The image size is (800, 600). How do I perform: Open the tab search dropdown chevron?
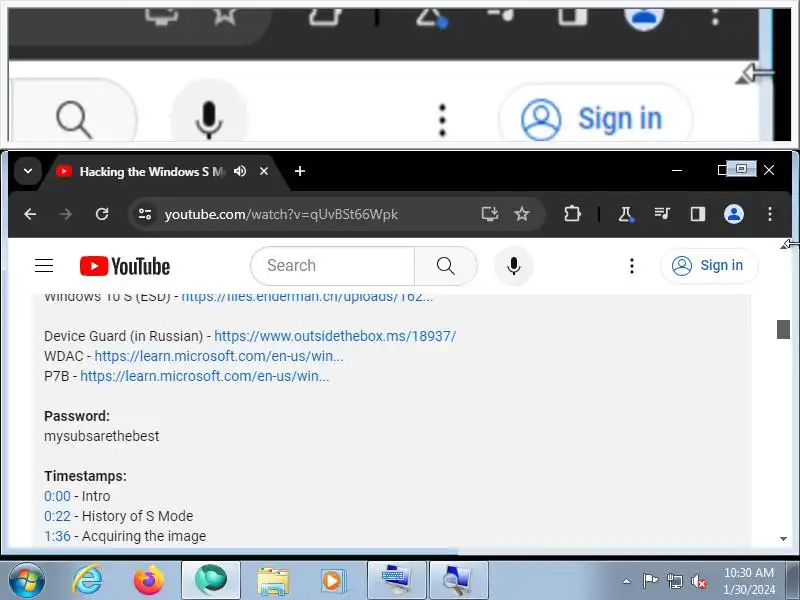point(28,171)
